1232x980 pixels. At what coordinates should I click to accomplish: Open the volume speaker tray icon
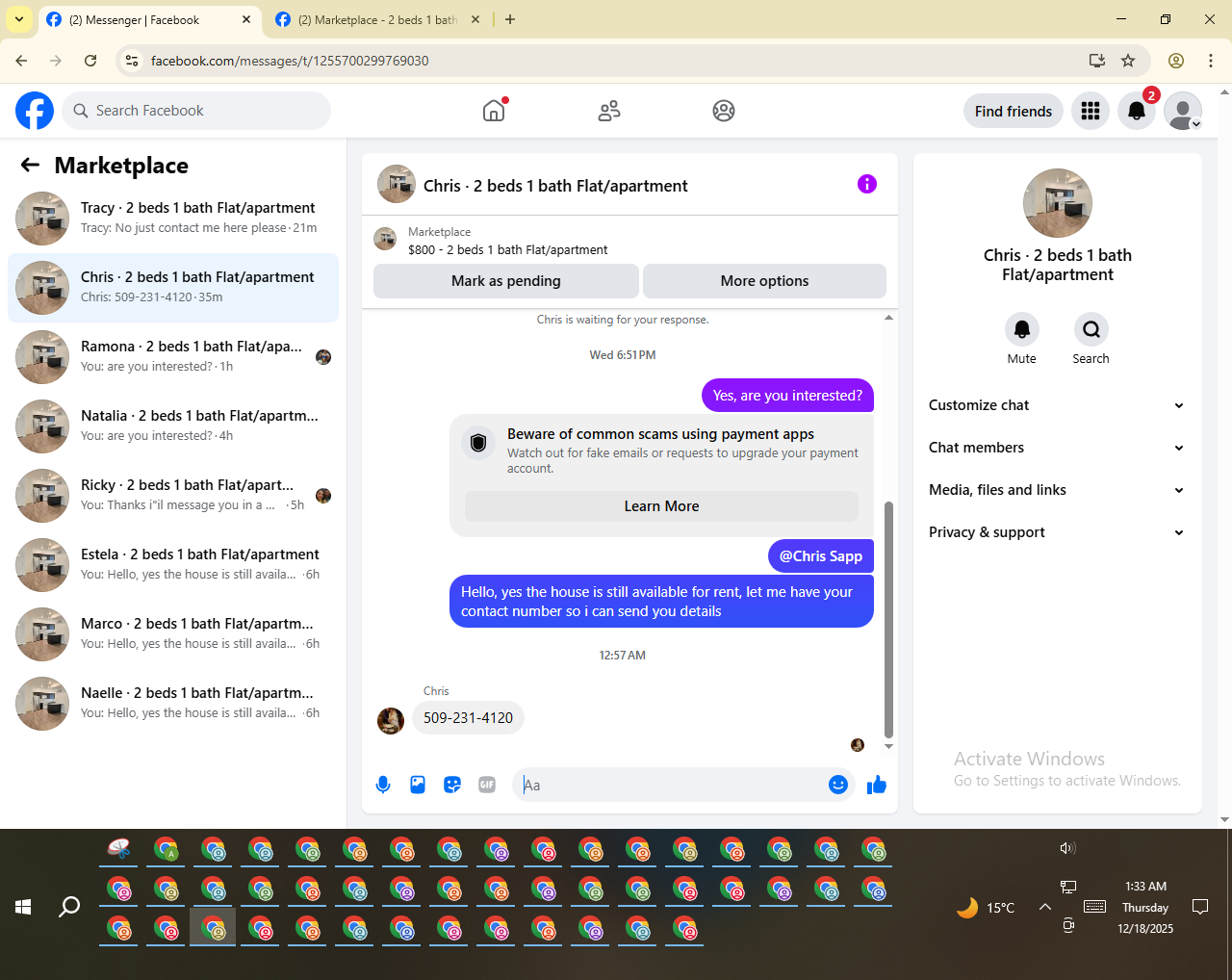1067,848
